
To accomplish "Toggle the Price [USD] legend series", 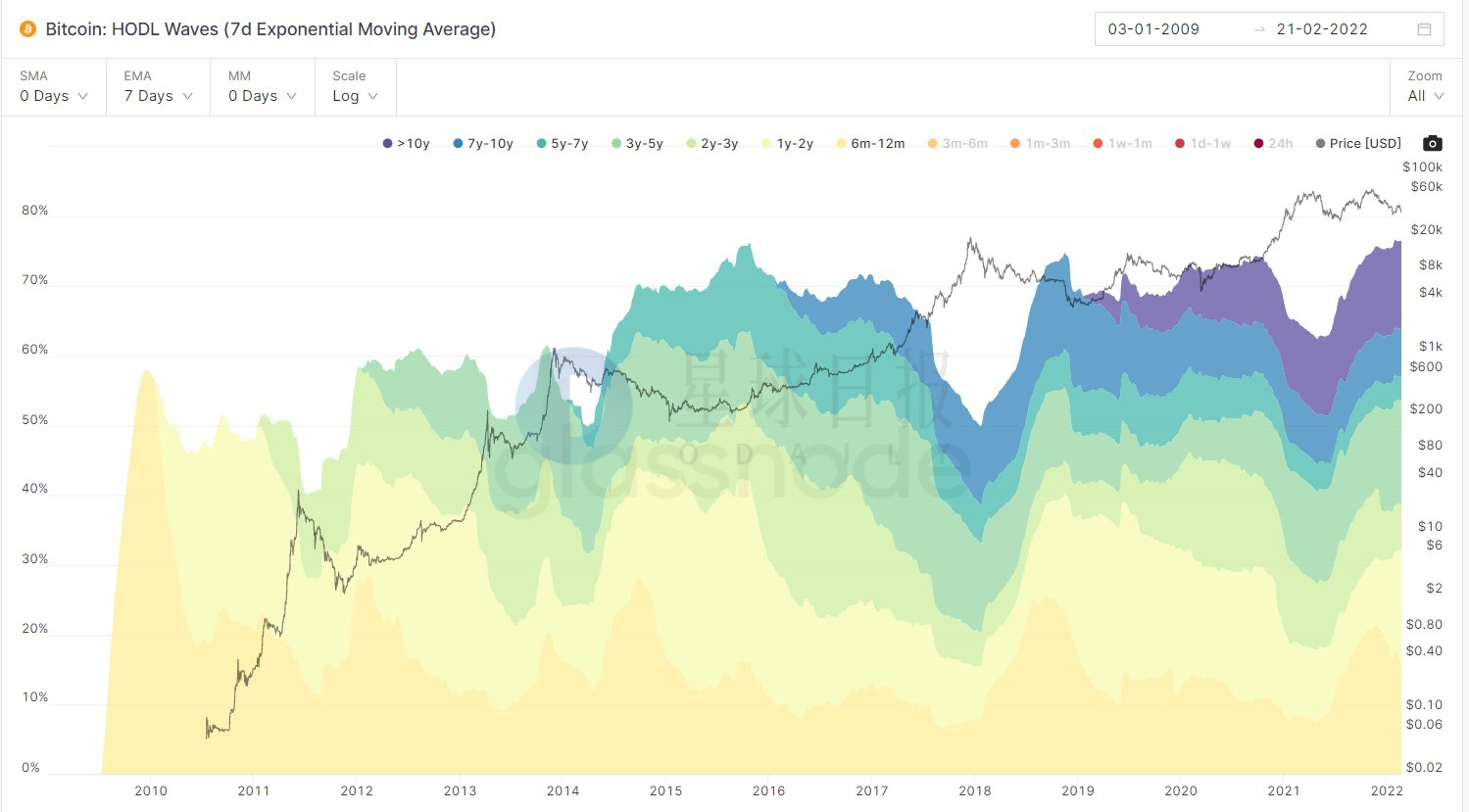I will coord(1358,143).
